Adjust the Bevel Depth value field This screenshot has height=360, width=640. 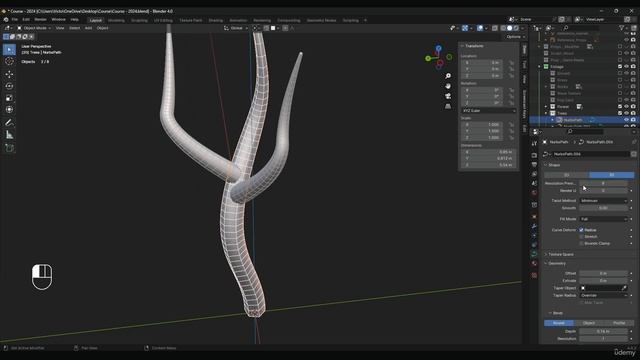tap(604, 331)
